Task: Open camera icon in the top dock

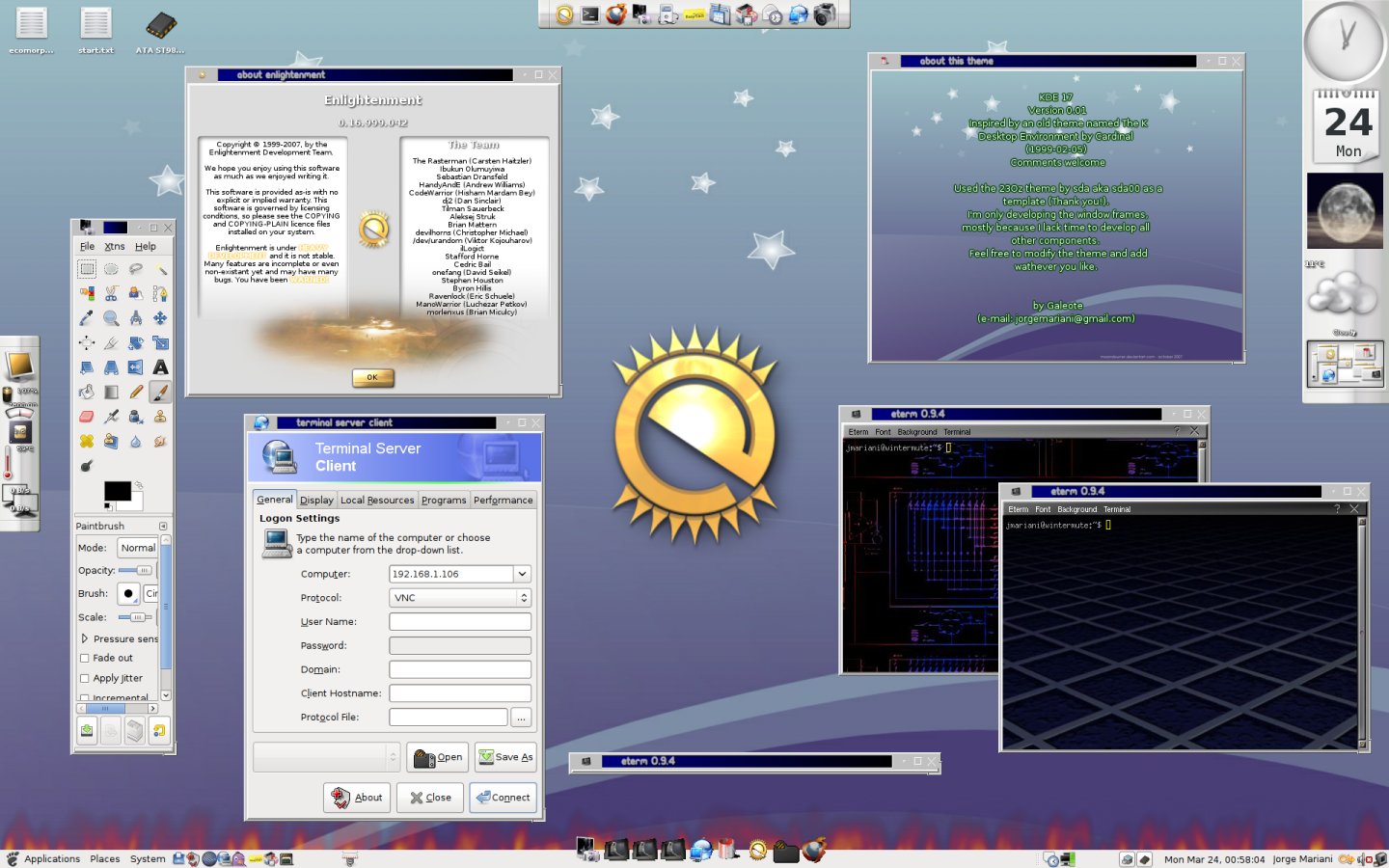Action: (x=825, y=14)
